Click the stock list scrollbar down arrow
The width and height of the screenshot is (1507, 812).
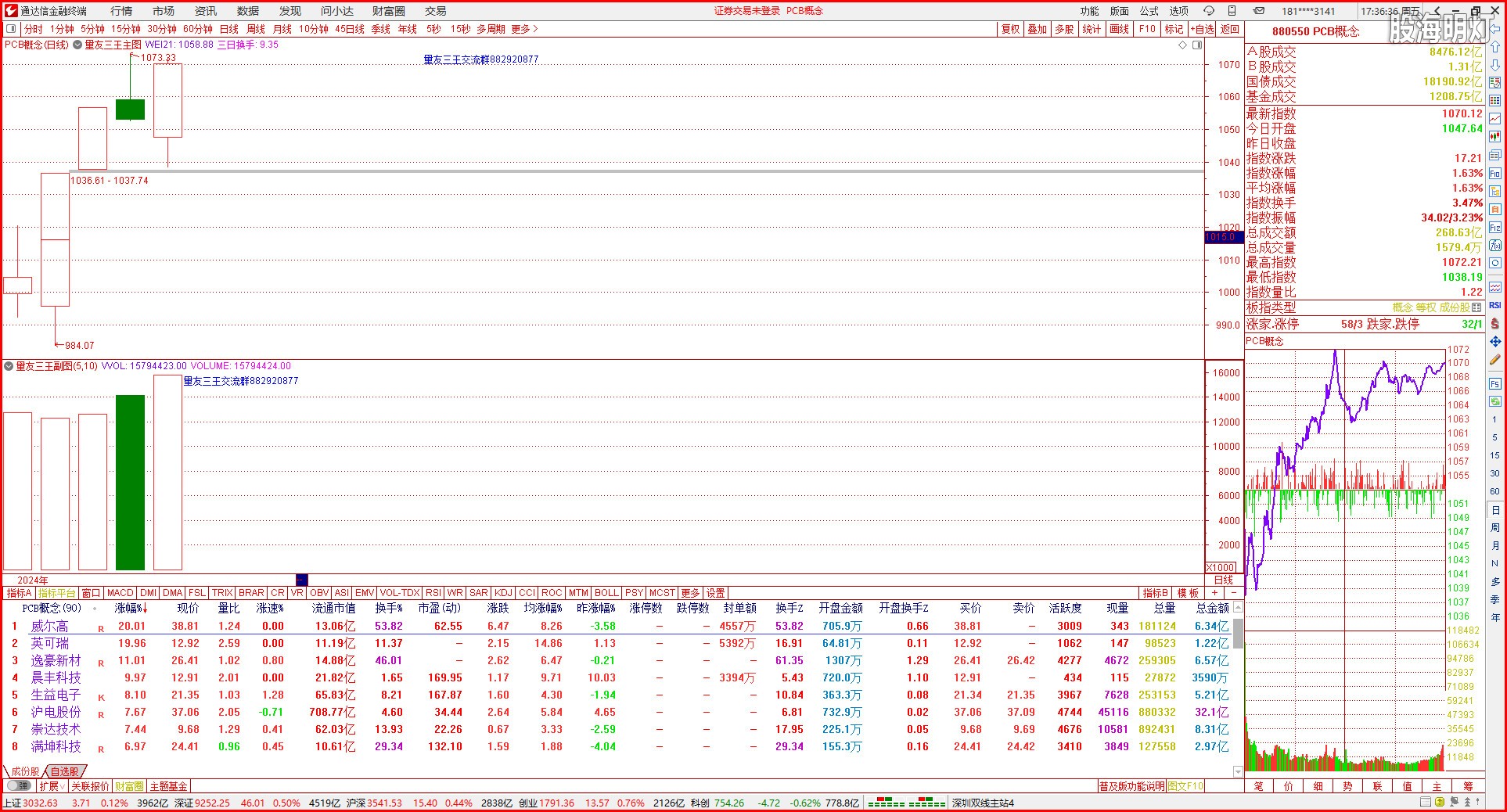(1238, 771)
